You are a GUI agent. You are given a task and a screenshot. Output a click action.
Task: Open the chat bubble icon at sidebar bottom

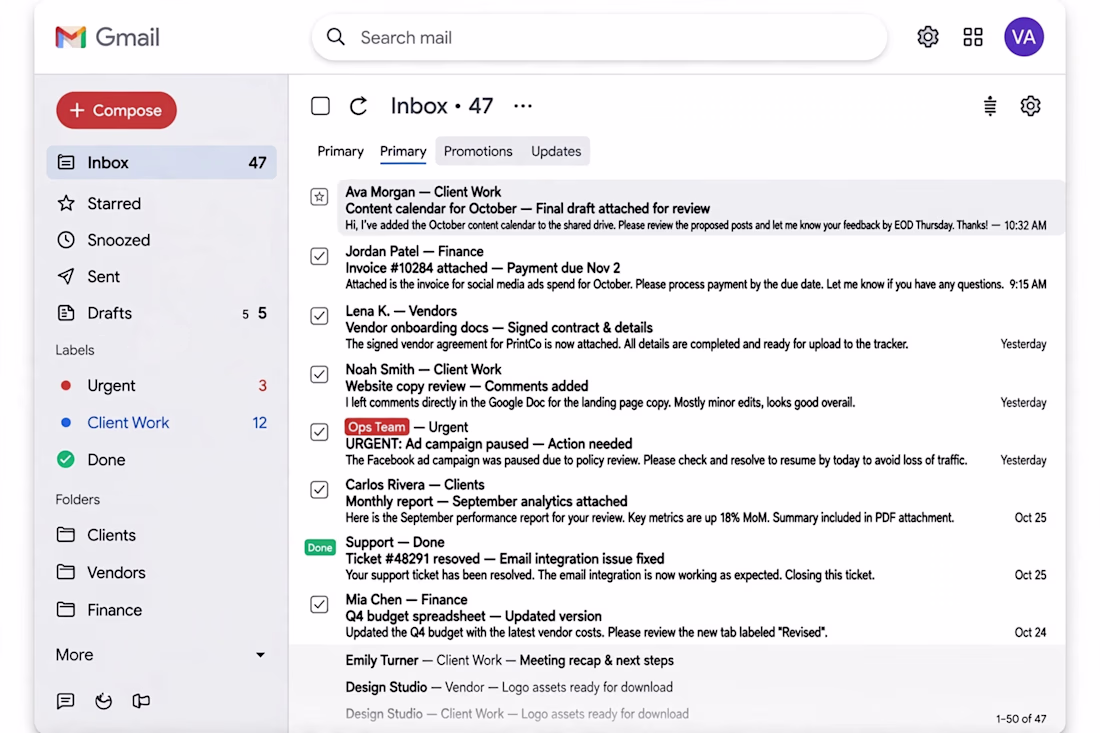65,701
